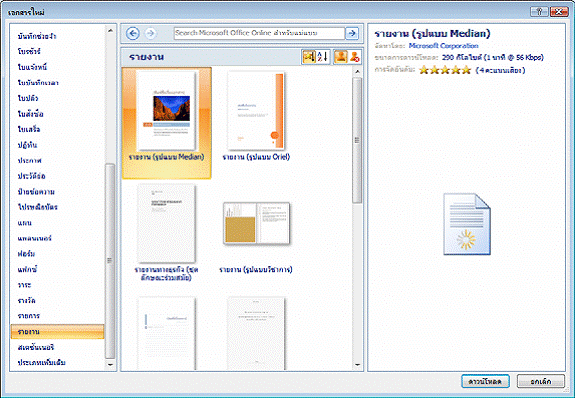Open ใบแจ้งหนี้ category
575x398 pixels.
[32, 67]
